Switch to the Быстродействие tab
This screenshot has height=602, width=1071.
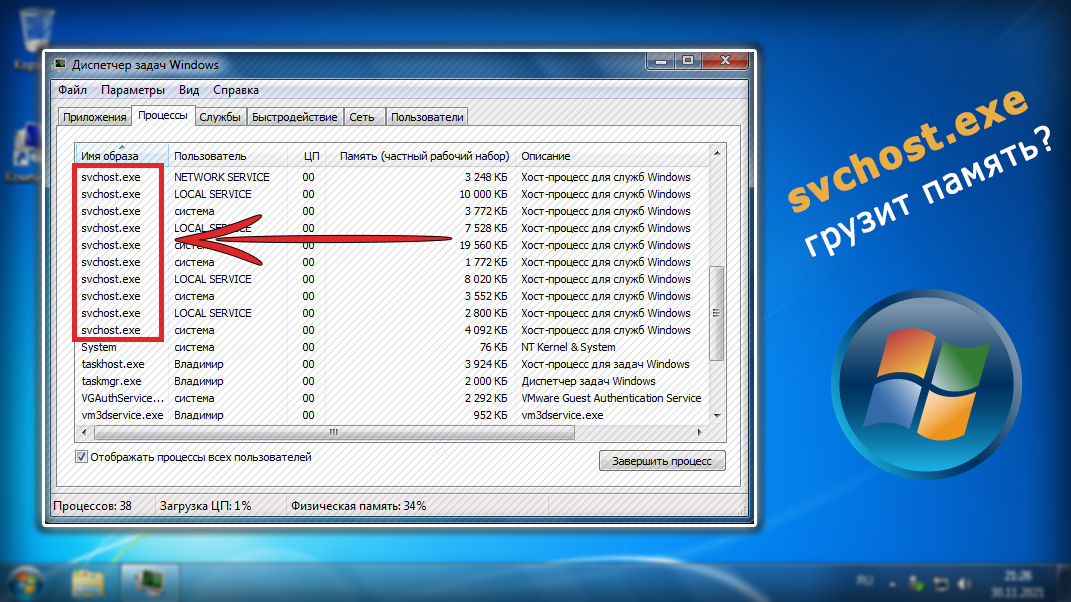(x=294, y=117)
